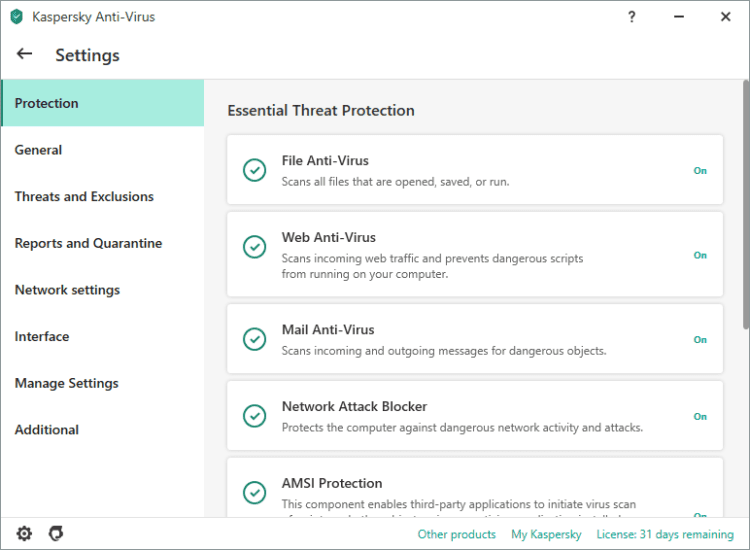Image resolution: width=750 pixels, height=550 pixels.
Task: Open the support agent icon in footer
Action: click(56, 534)
